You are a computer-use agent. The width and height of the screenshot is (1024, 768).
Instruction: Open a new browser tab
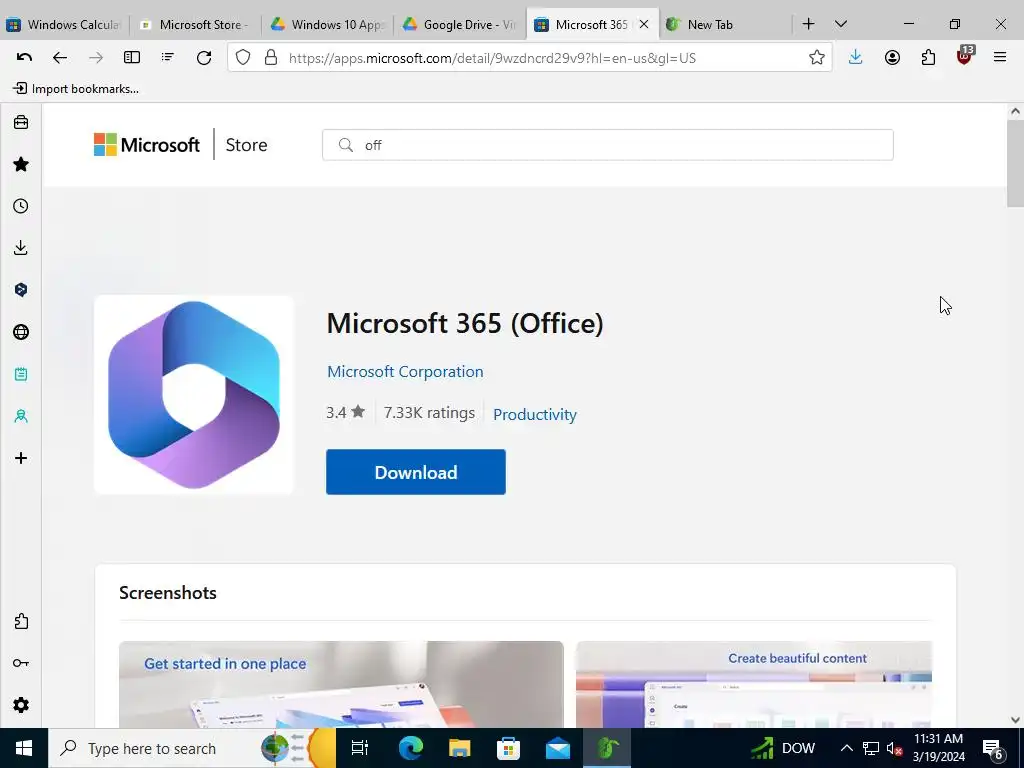click(808, 24)
